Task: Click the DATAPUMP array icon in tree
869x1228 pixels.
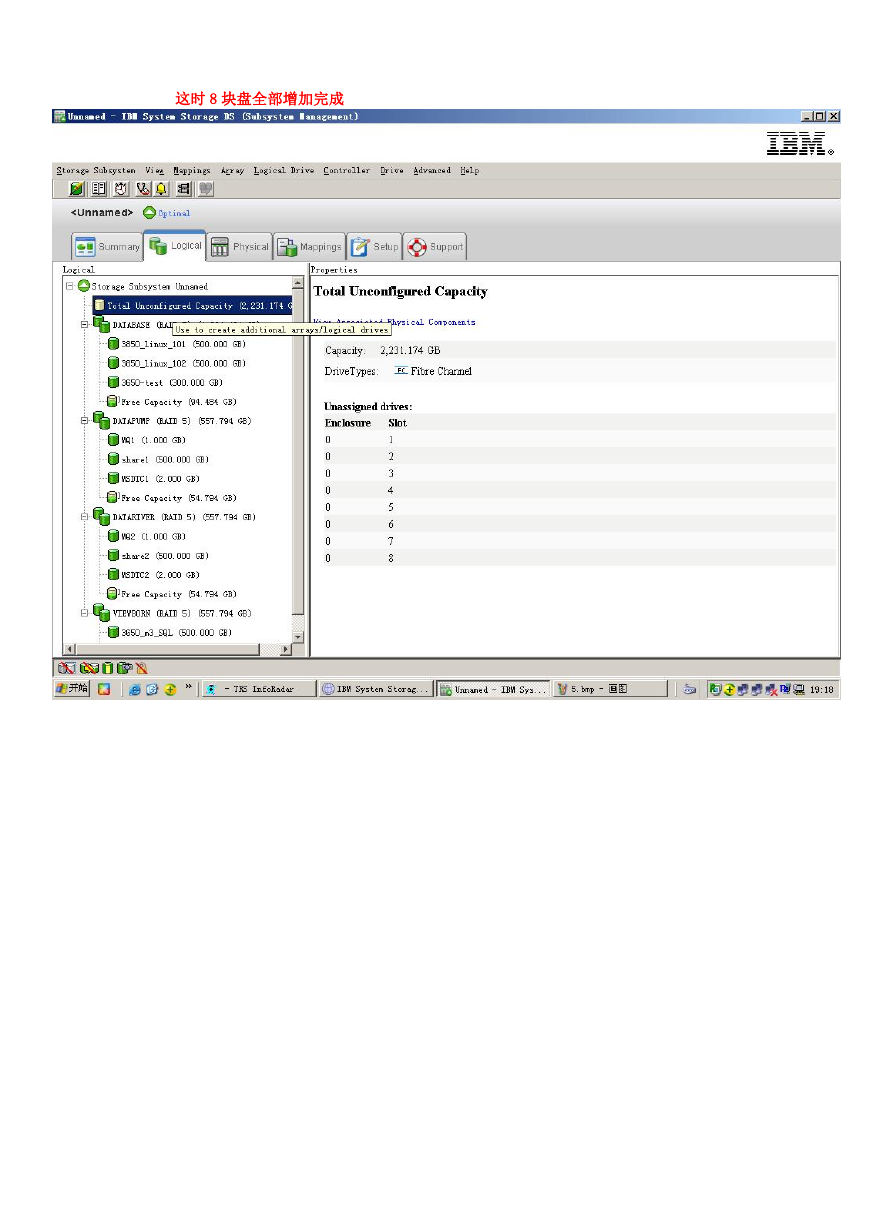Action: (101, 421)
